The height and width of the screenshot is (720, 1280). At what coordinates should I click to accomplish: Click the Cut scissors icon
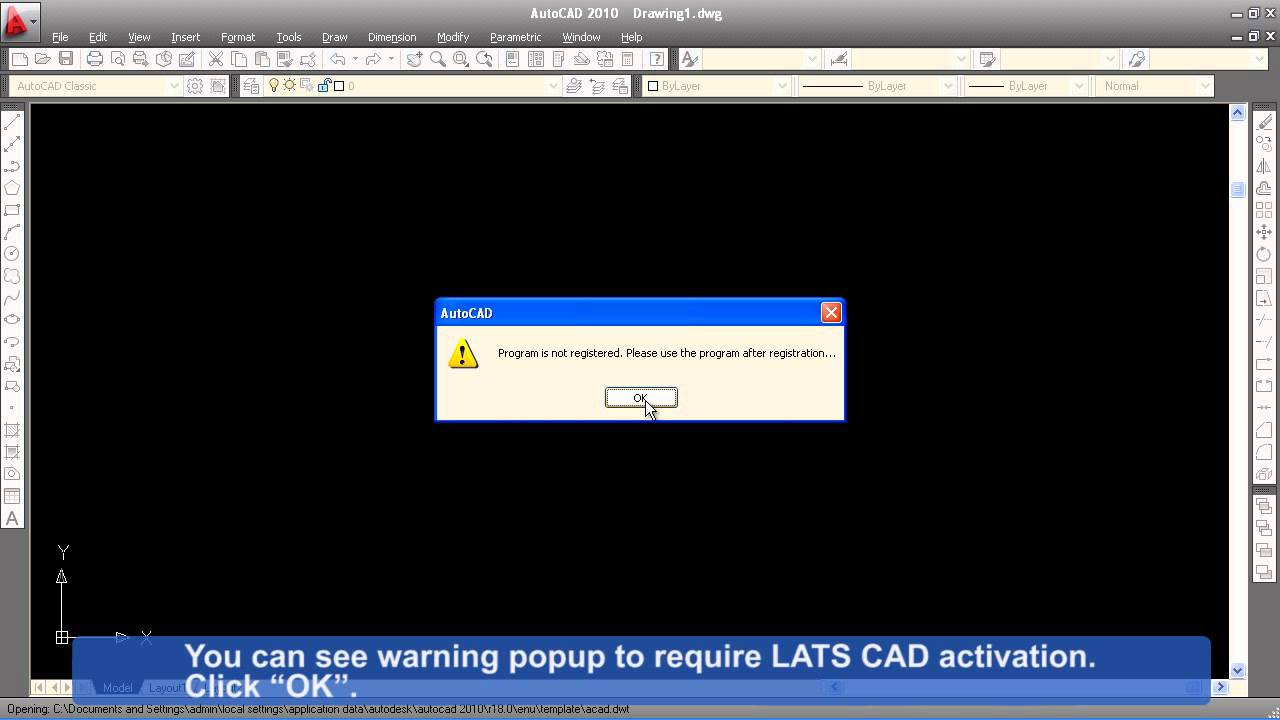[x=216, y=60]
